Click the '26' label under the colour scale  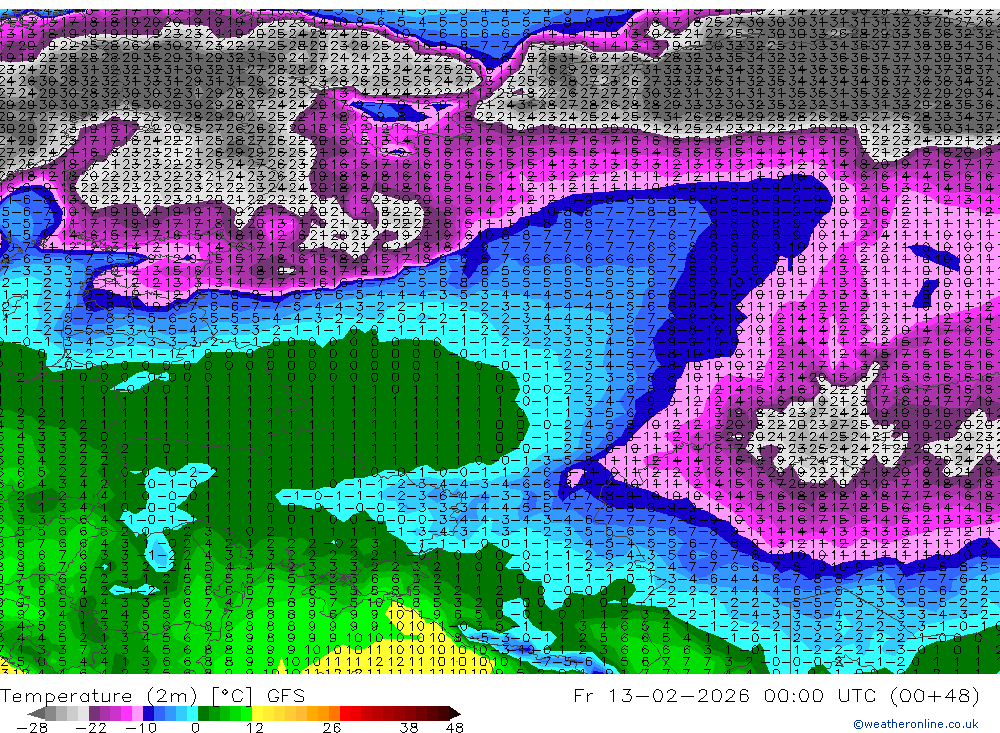(x=332, y=727)
